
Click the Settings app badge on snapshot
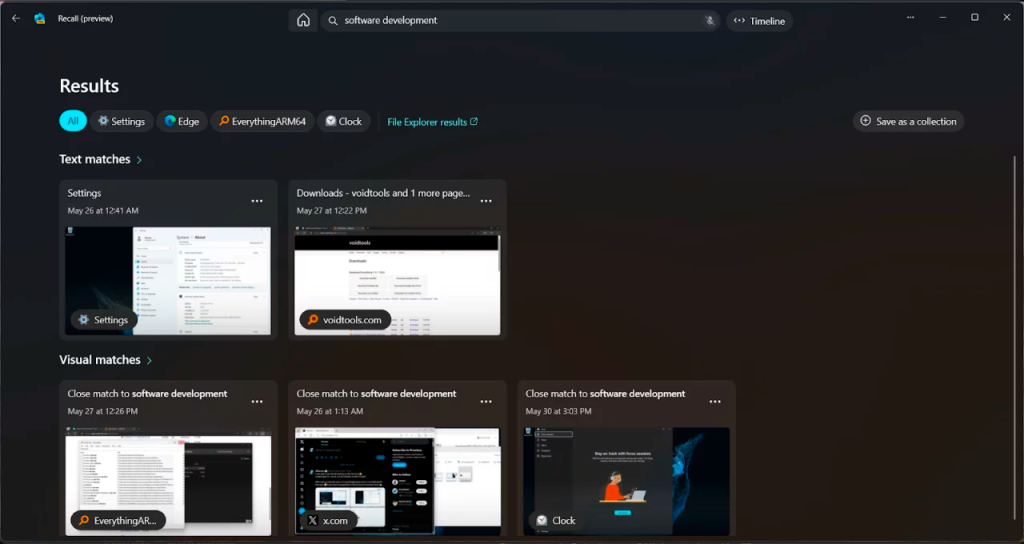coord(103,320)
